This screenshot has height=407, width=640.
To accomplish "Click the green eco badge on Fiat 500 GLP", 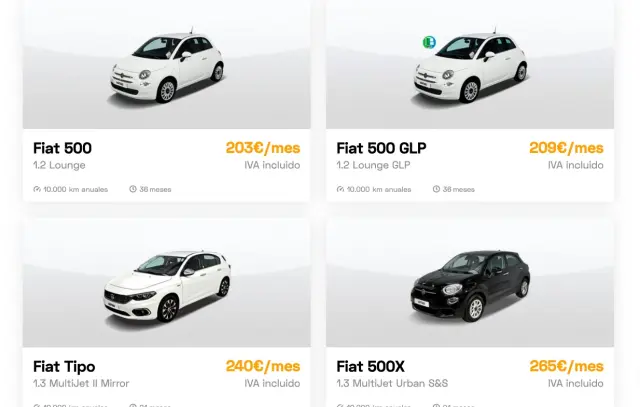I will (429, 42).
